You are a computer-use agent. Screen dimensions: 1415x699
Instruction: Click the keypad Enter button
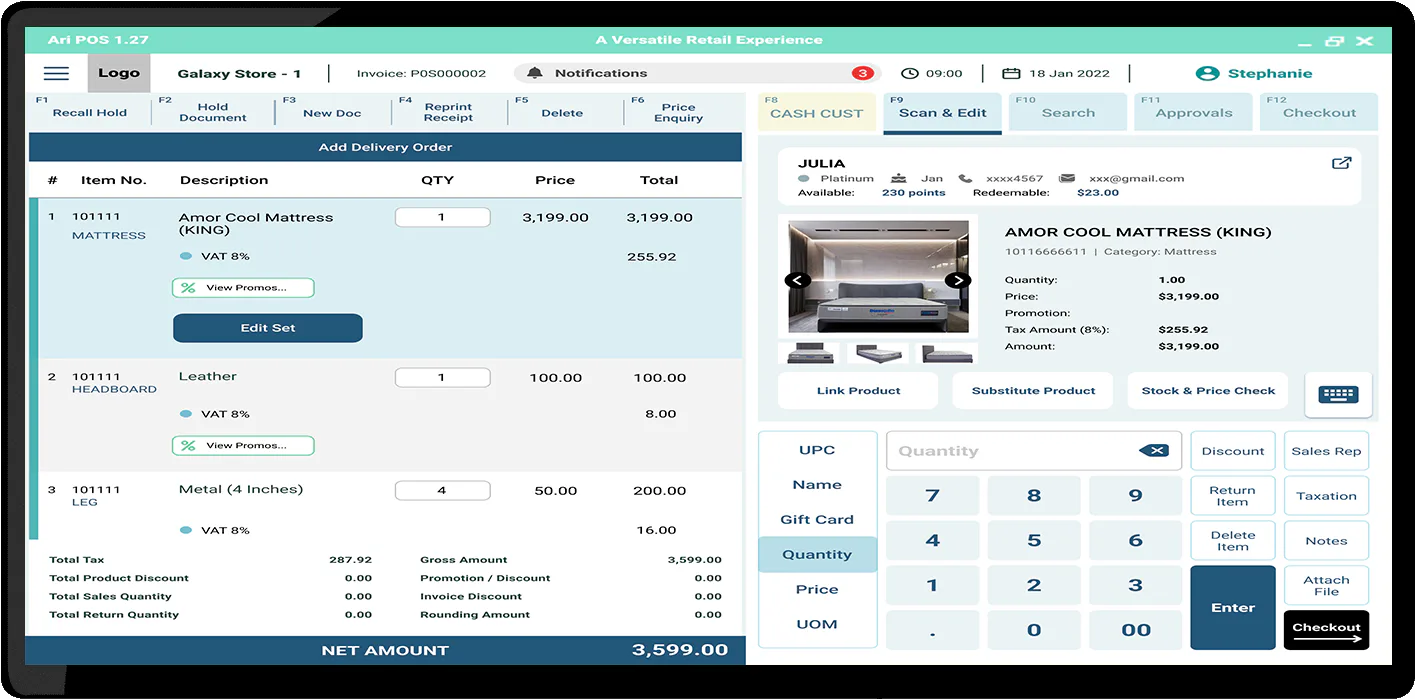[1233, 608]
